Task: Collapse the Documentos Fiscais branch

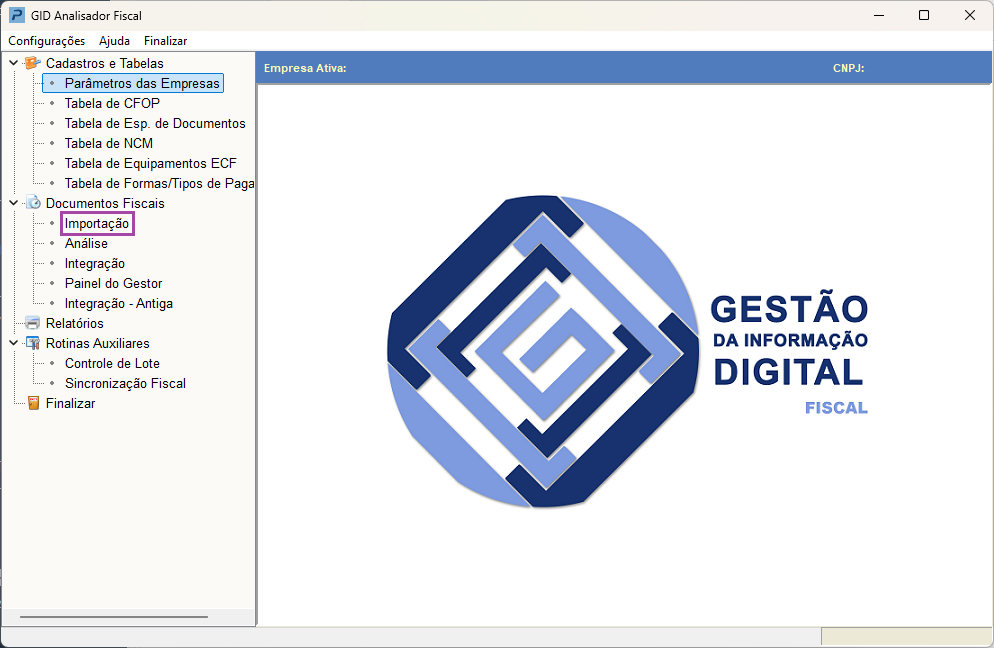Action: (x=13, y=203)
